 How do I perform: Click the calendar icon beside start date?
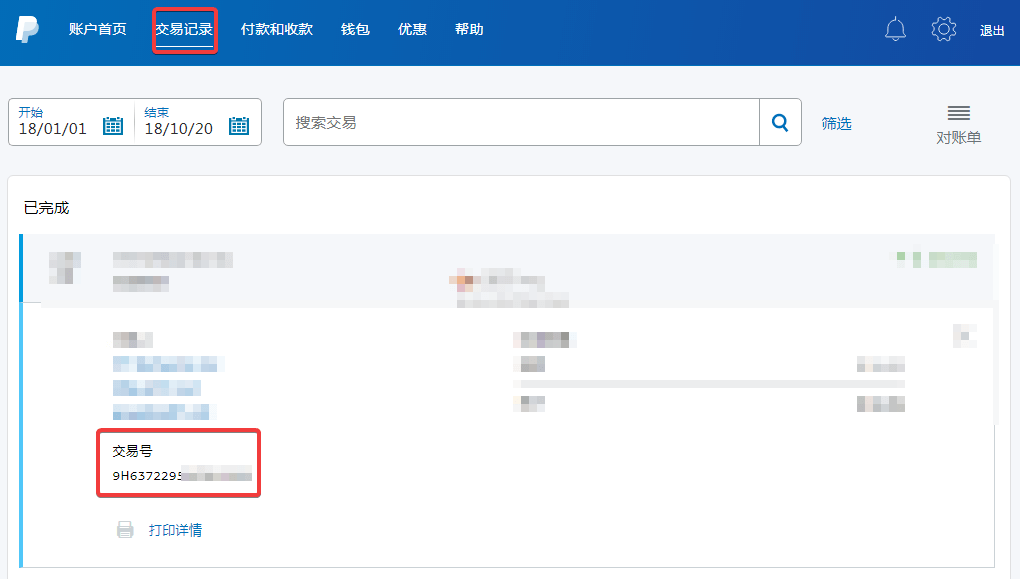[113, 126]
